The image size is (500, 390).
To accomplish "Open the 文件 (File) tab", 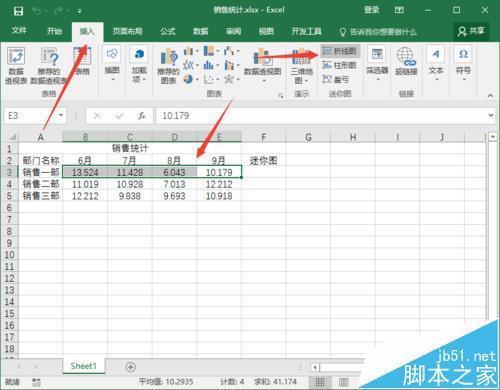I will (19, 31).
